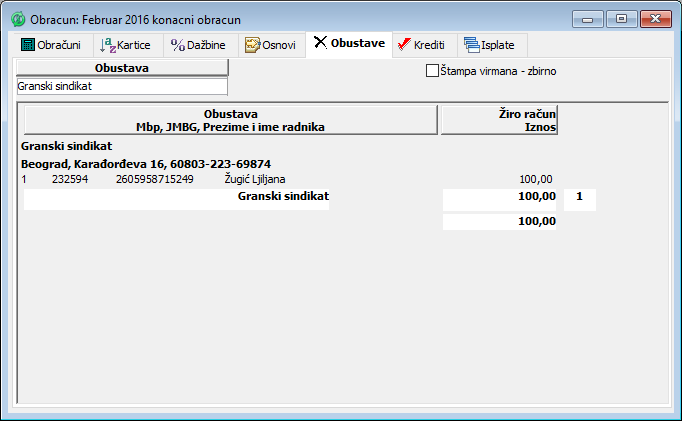Switch to the Kartice tab

[x=128, y=45]
